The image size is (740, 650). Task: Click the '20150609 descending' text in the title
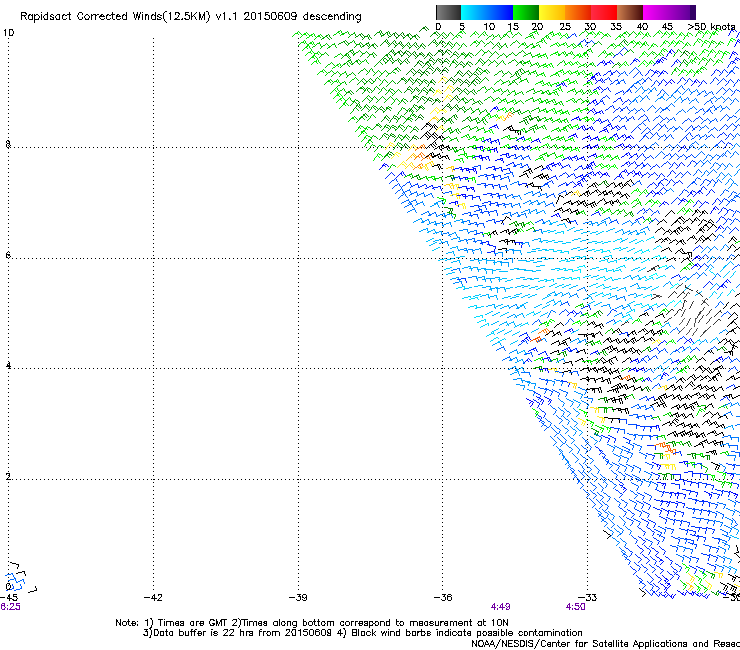[x=303, y=16]
